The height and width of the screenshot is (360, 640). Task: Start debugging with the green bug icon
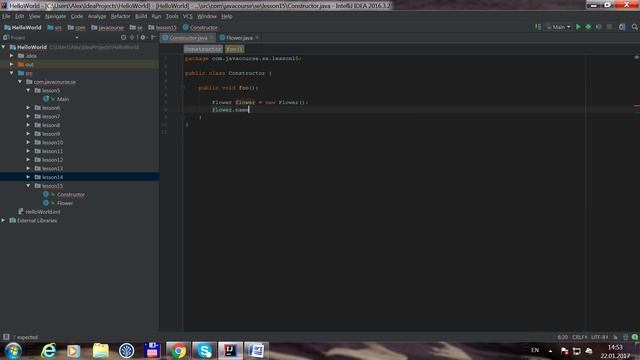click(588, 27)
